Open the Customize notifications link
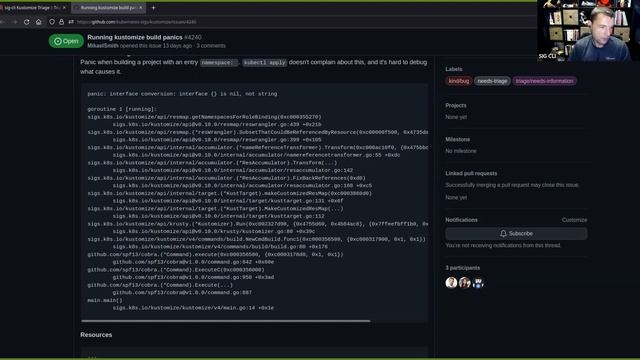Image resolution: width=640 pixels, height=360 pixels. 574,220
